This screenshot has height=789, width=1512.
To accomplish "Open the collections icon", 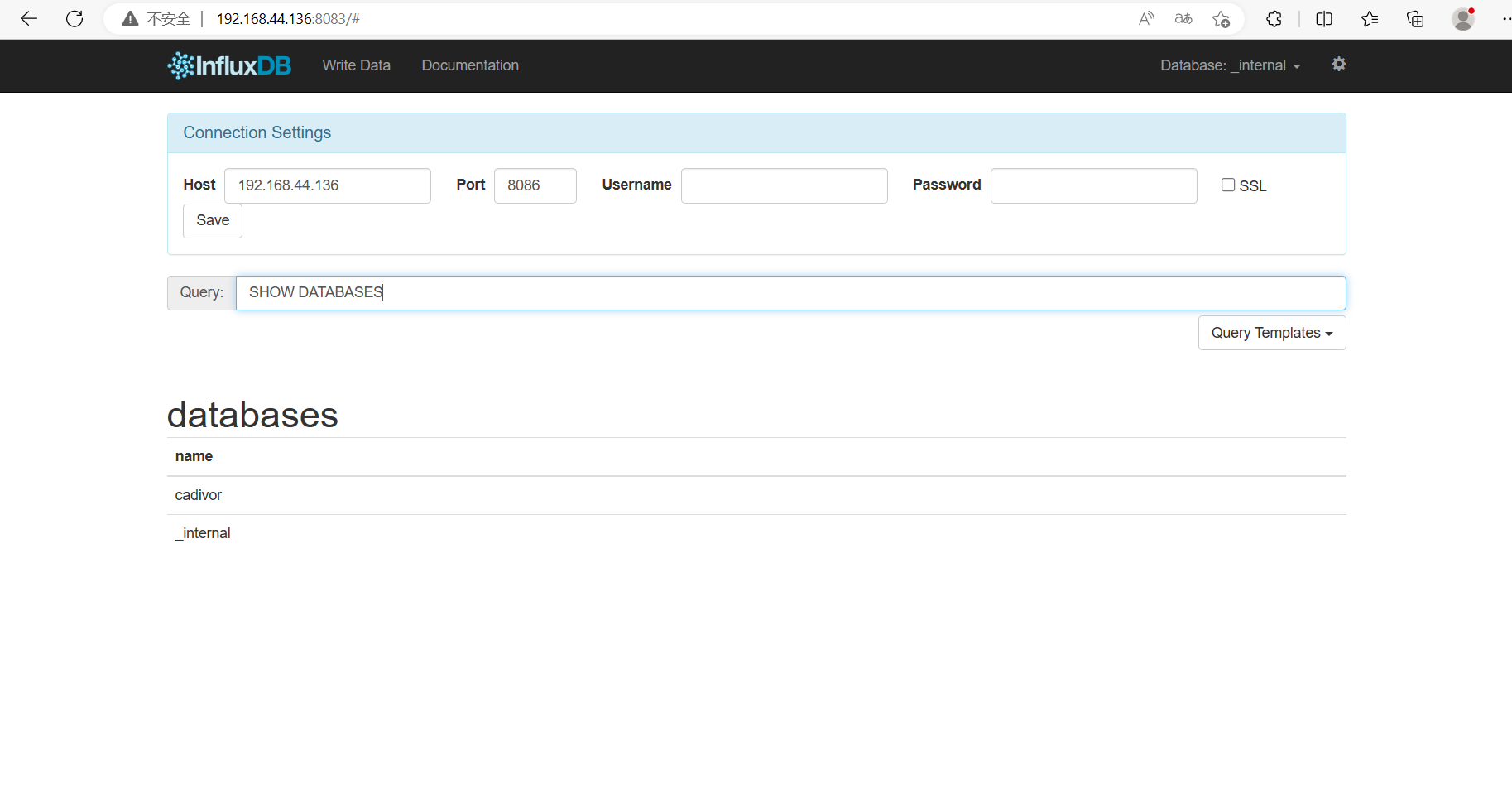I will click(x=1415, y=19).
